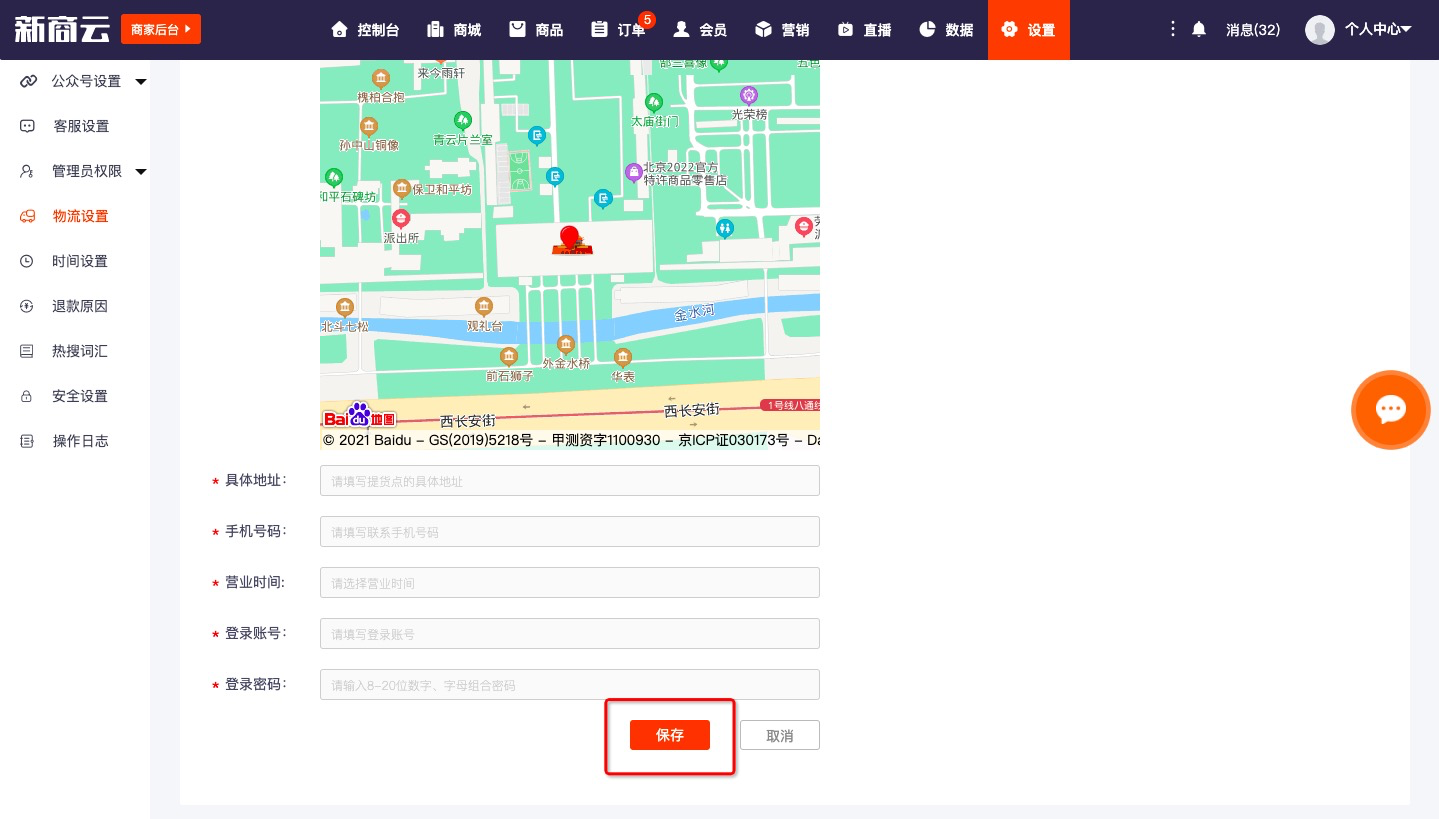The image size is (1439, 819).
Task: Select the 设置 tab
Action: click(1029, 30)
